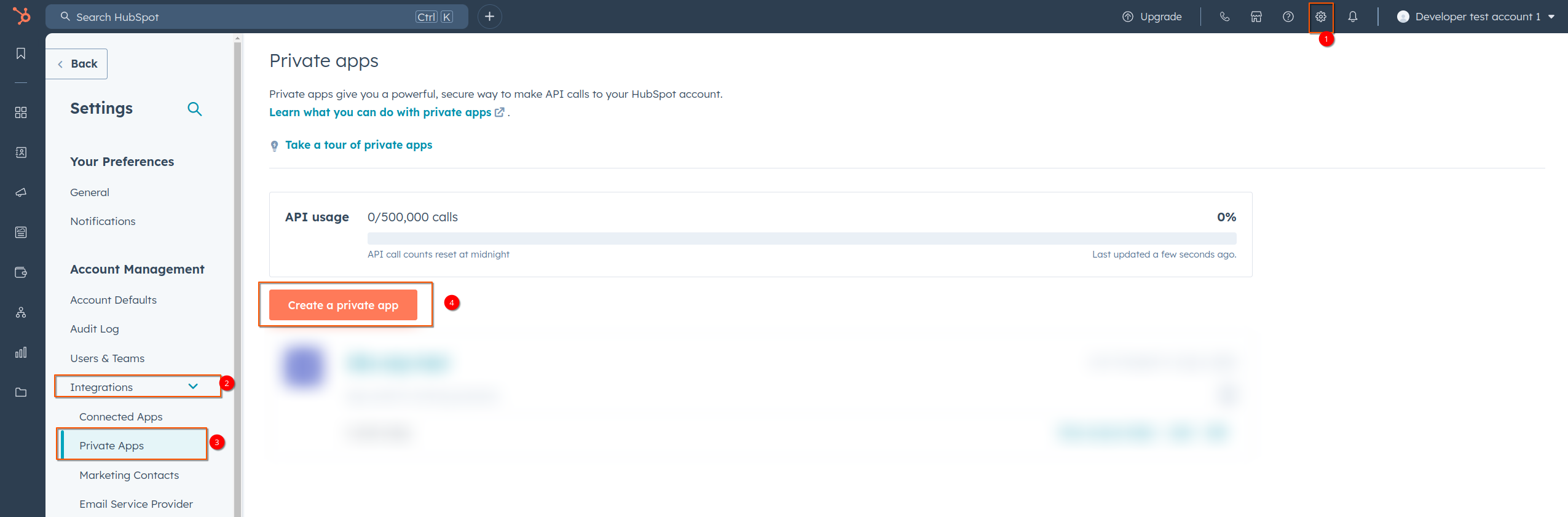Click 'Last updated a few seconds ago.' text

[x=1164, y=255]
